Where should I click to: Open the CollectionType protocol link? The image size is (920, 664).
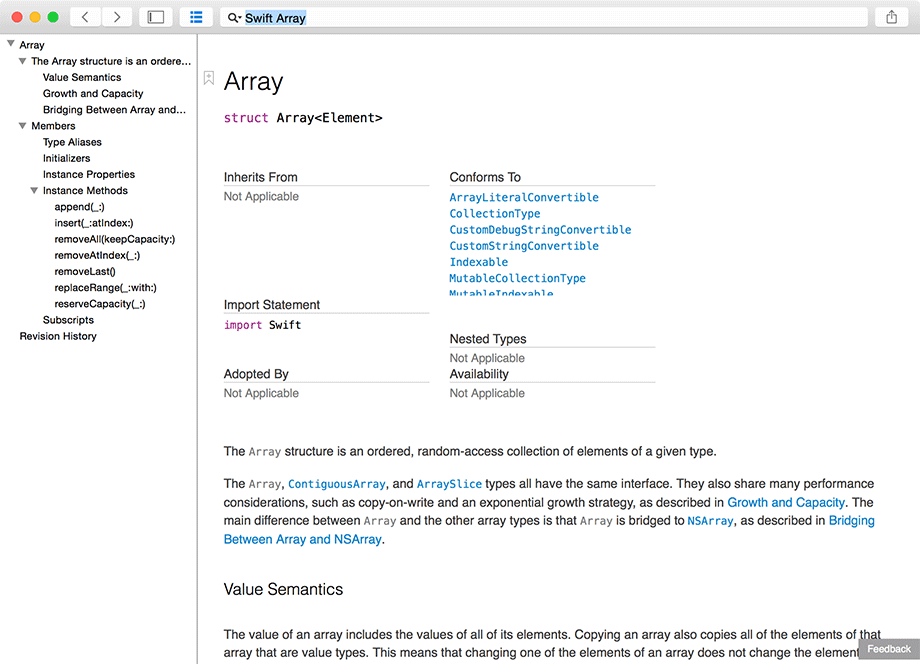tap(495, 214)
